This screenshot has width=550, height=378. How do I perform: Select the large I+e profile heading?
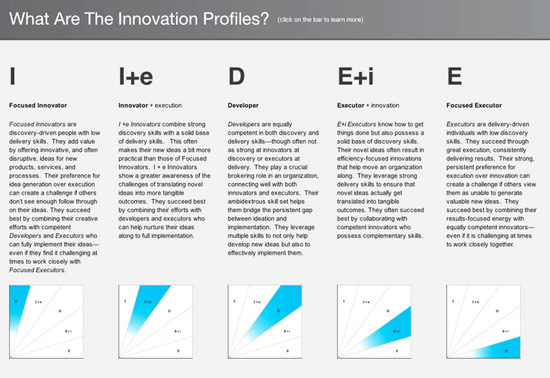[x=136, y=76]
